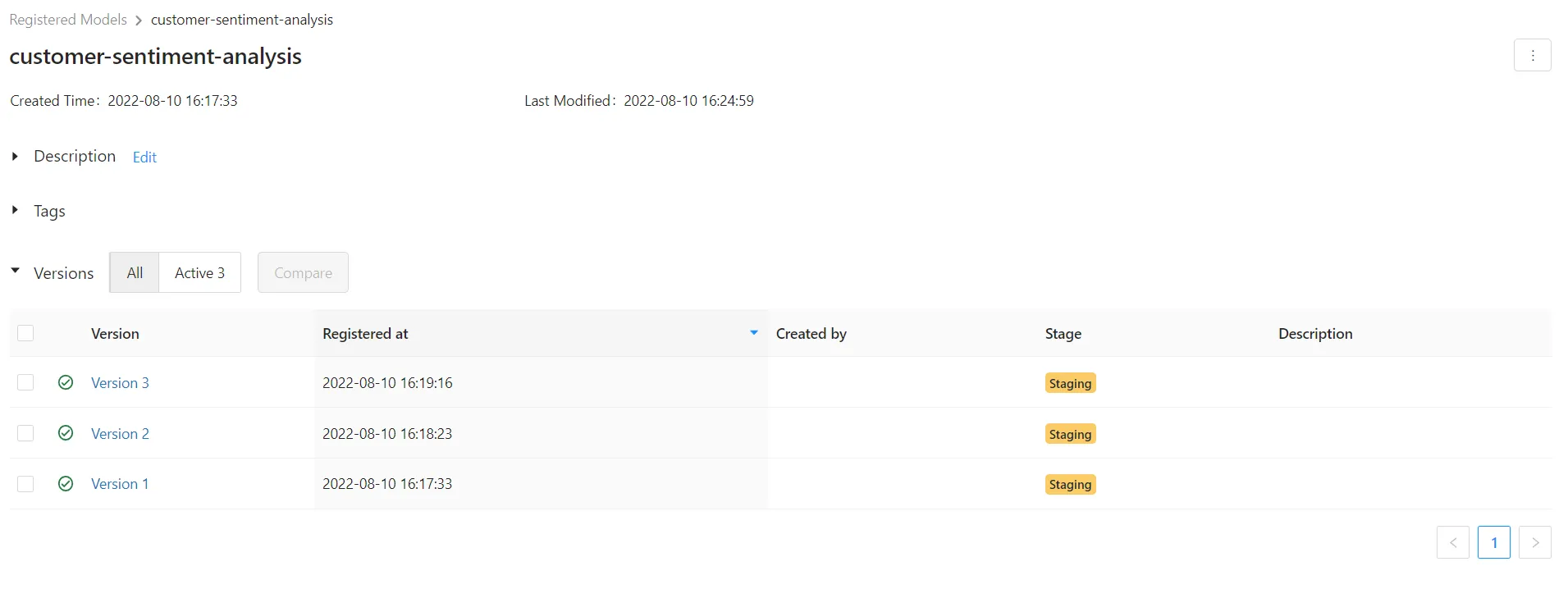Click the Created by column header
This screenshot has height=589, width=1568.
(811, 334)
